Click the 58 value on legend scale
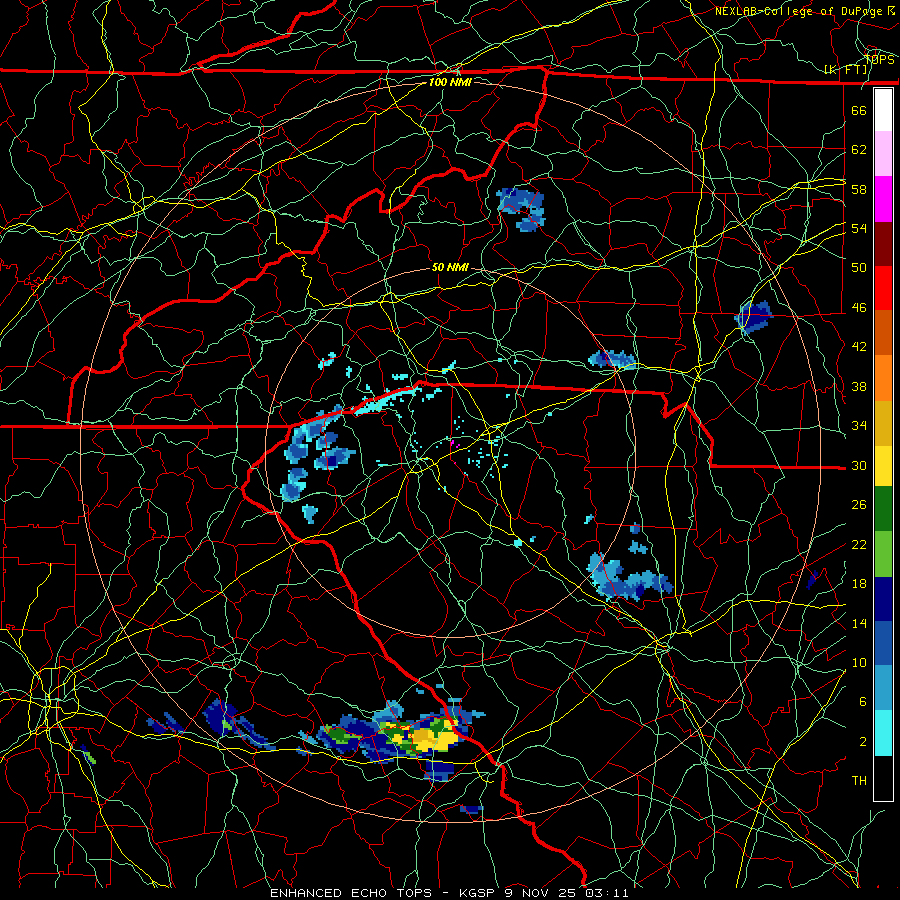 (x=859, y=189)
